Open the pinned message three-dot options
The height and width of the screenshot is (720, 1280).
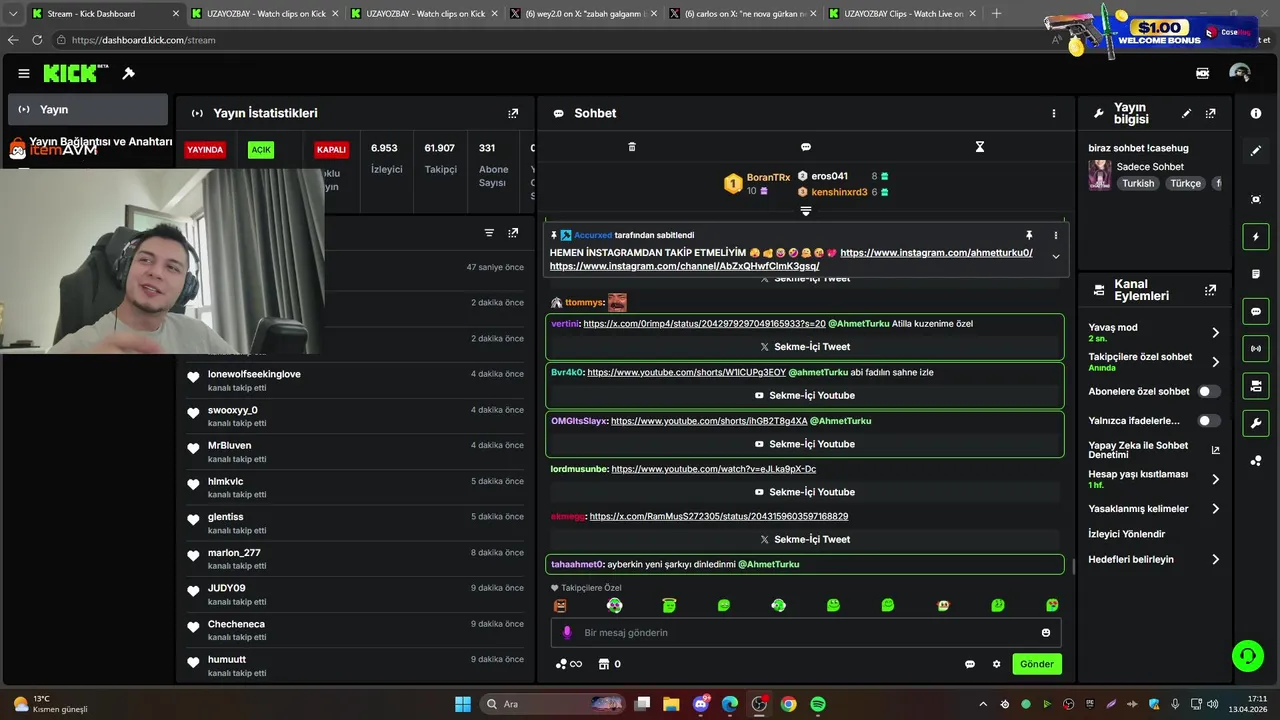point(1055,235)
